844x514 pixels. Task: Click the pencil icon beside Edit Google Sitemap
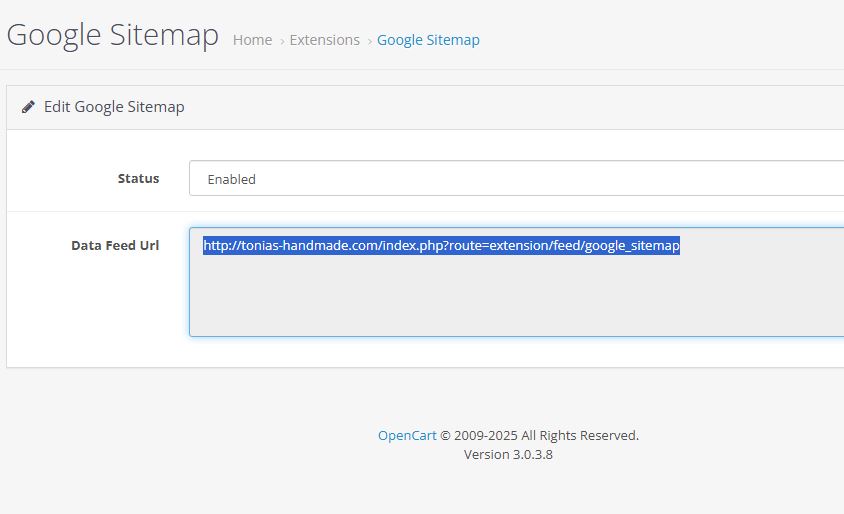point(29,107)
